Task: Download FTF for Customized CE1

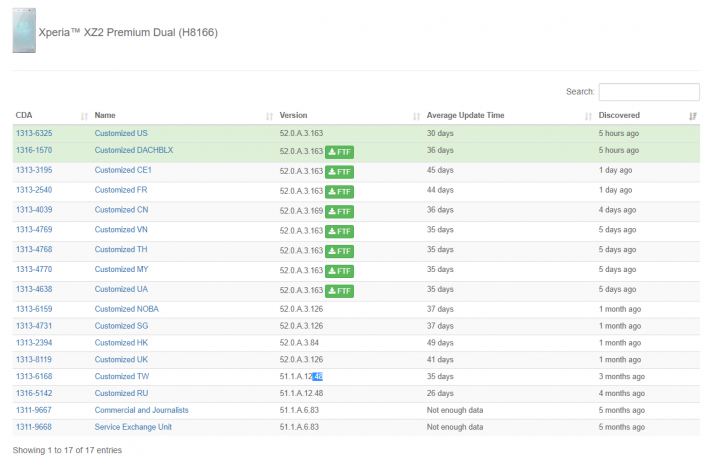Action: click(x=339, y=172)
